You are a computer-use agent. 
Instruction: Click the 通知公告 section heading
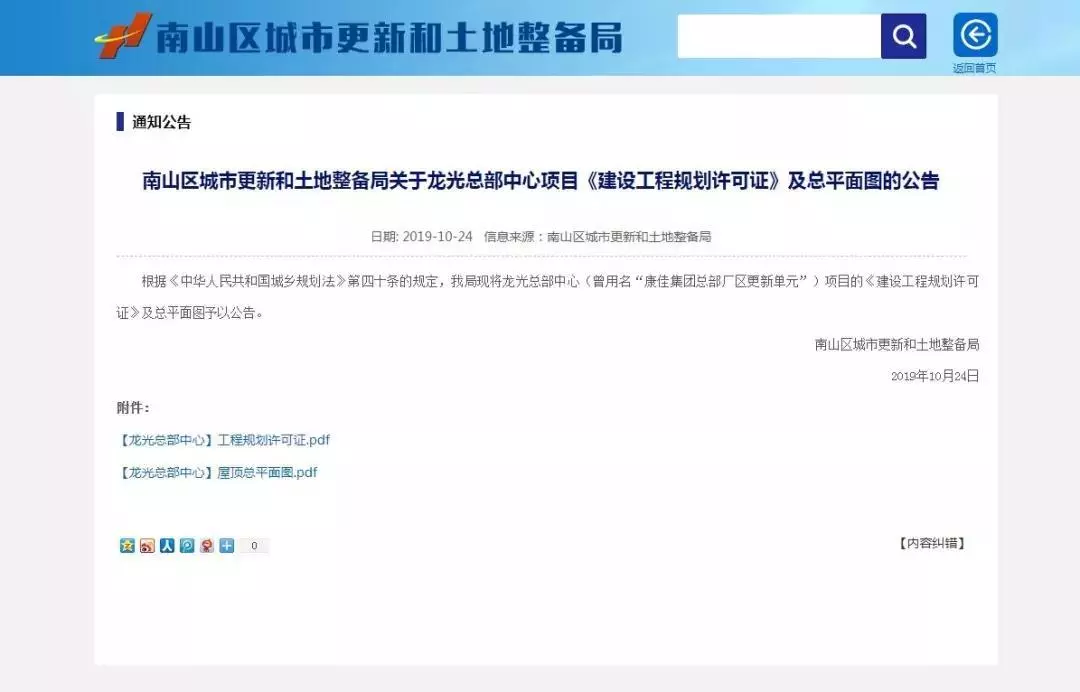click(x=161, y=122)
